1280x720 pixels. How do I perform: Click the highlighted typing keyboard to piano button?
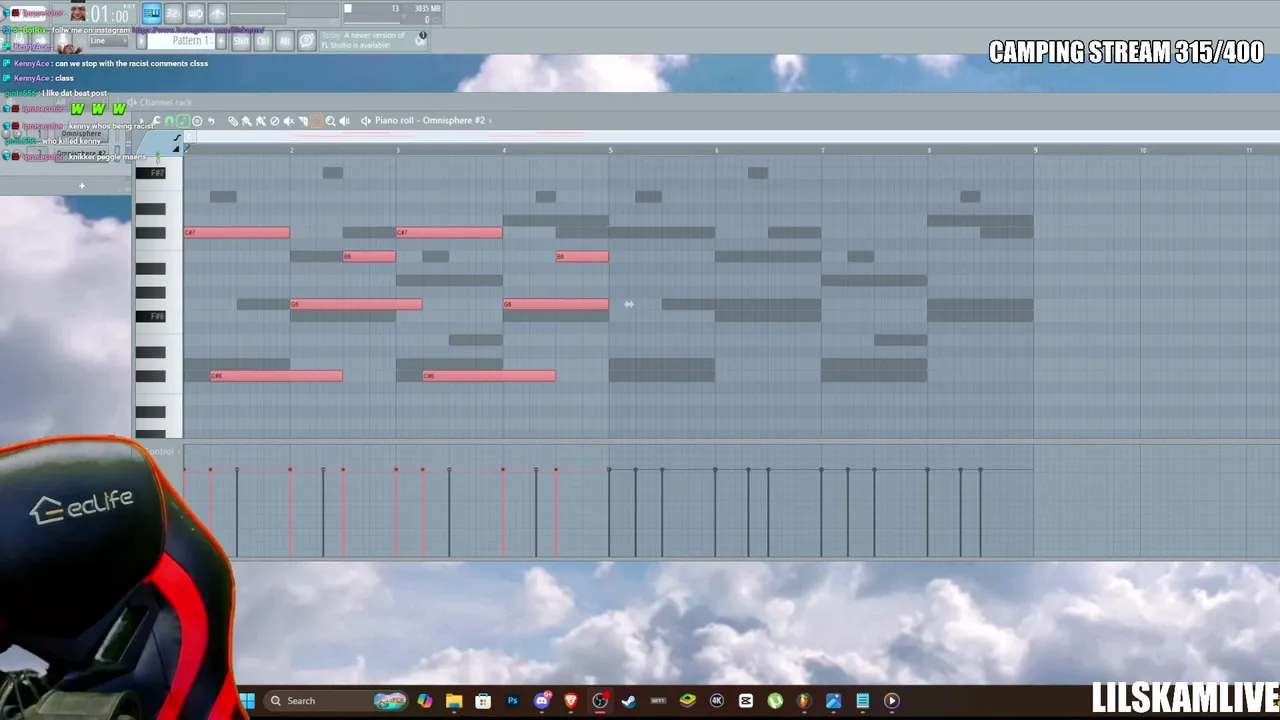152,13
